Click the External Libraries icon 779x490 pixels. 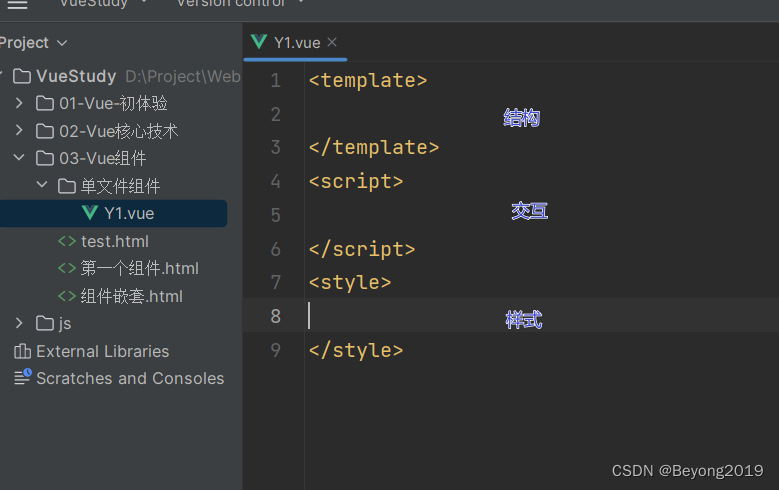coord(22,351)
